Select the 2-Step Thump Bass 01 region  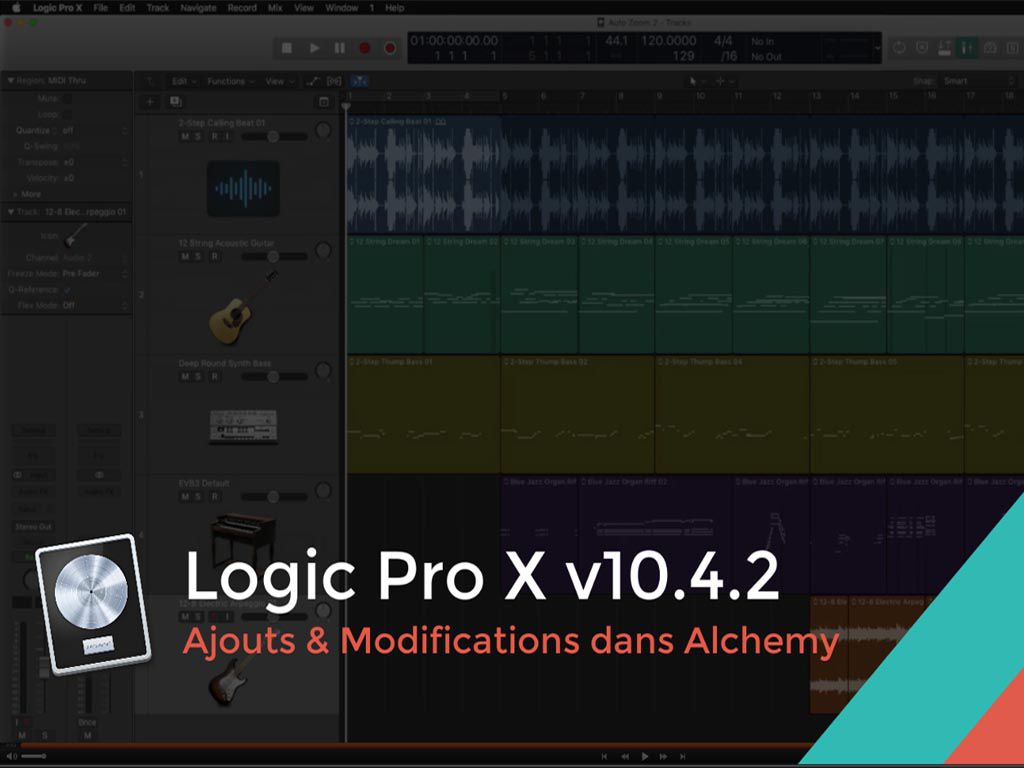pos(423,414)
